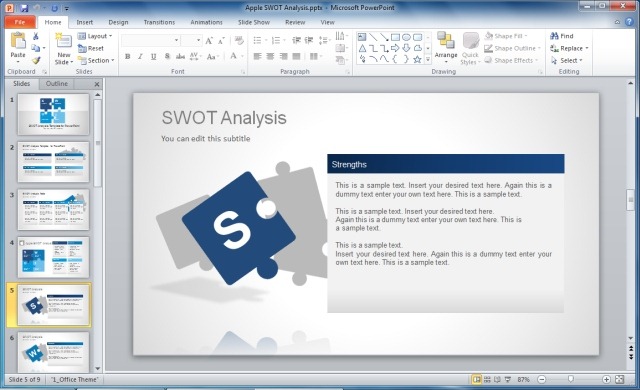The width and height of the screenshot is (640, 390).
Task: Toggle Text Shadow formatting
Action: click(x=167, y=56)
